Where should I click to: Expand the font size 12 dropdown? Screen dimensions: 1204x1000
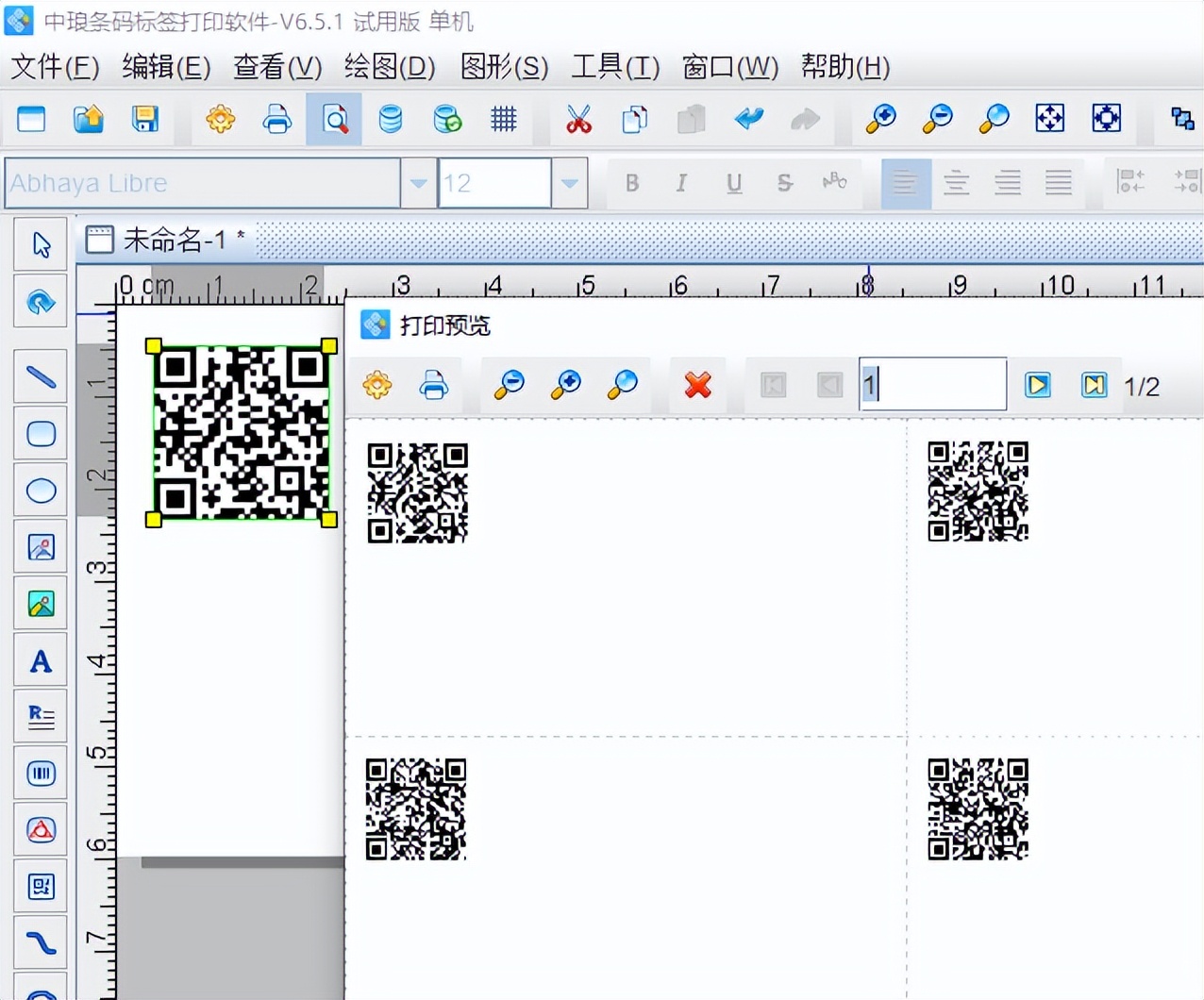[569, 183]
